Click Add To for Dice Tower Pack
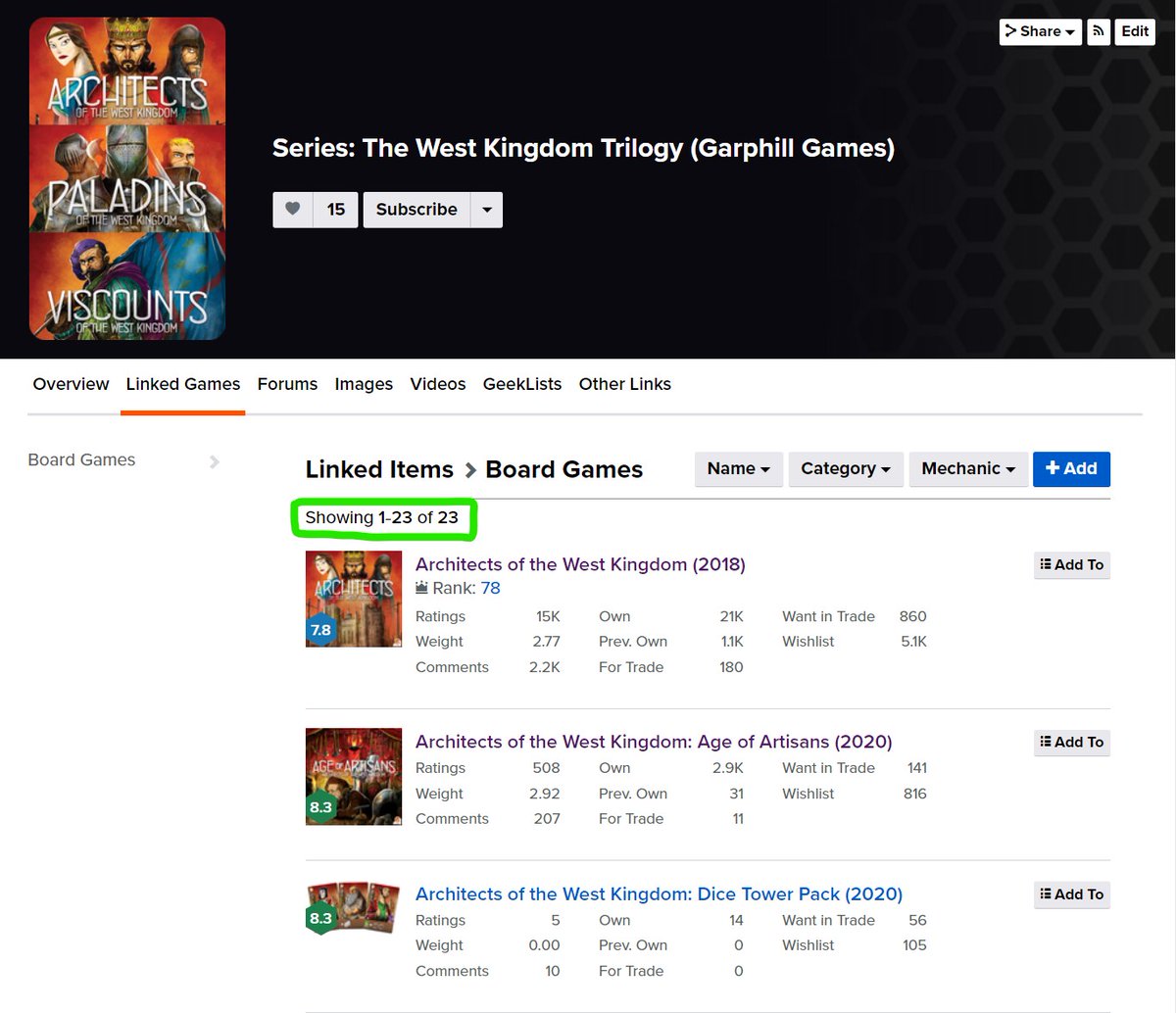The image size is (1176, 1013). coord(1072,894)
